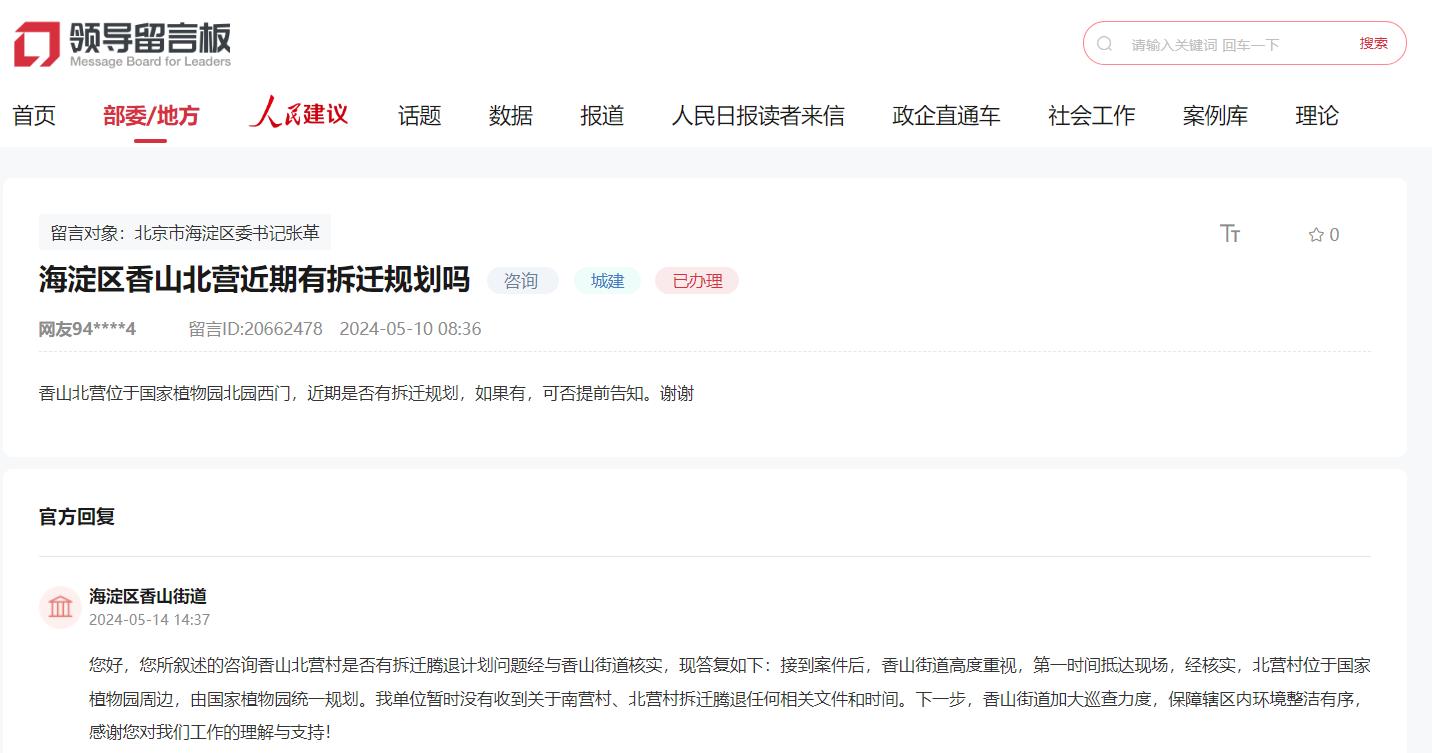Open the 话题 topics menu item

419,116
